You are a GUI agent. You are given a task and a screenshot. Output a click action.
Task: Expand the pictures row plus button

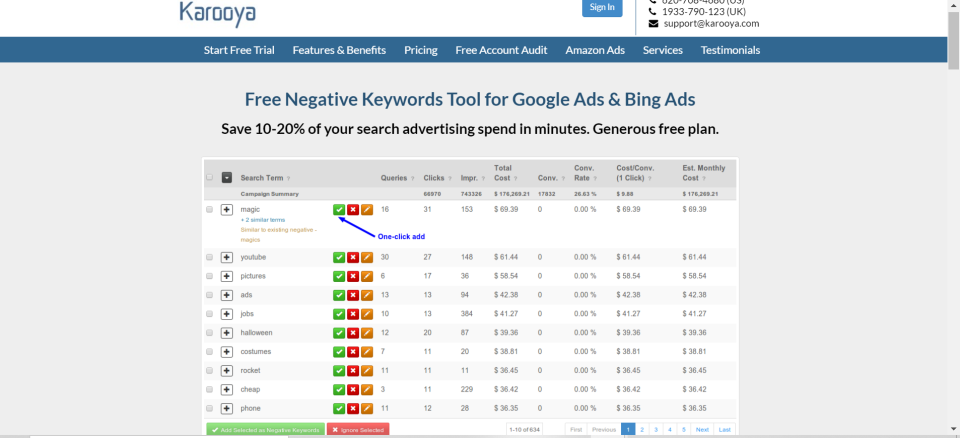[x=227, y=276]
